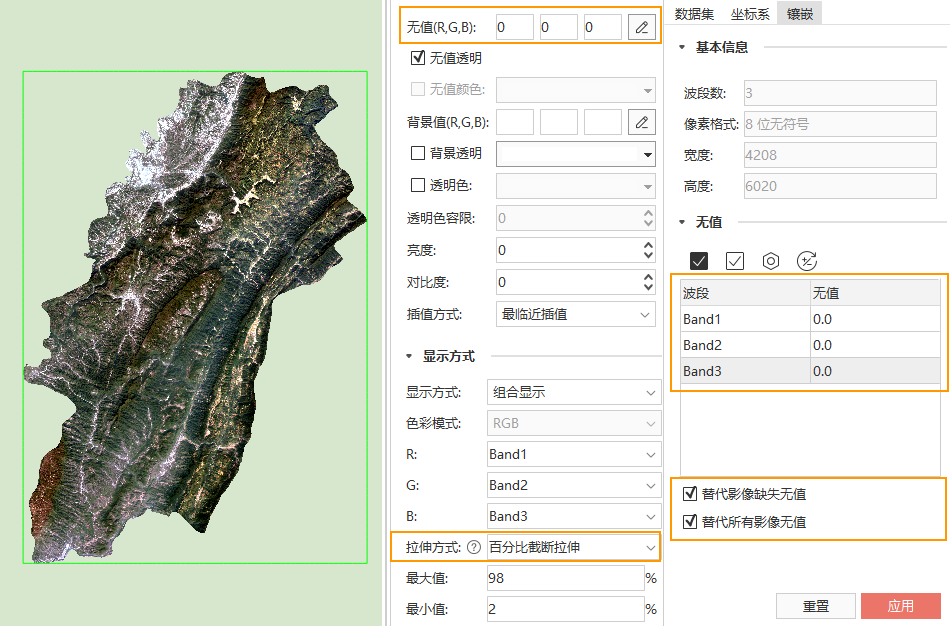Viewport: 950px width, 626px height.
Task: Click the up arrow of 亮度 spinner
Action: pos(648,245)
